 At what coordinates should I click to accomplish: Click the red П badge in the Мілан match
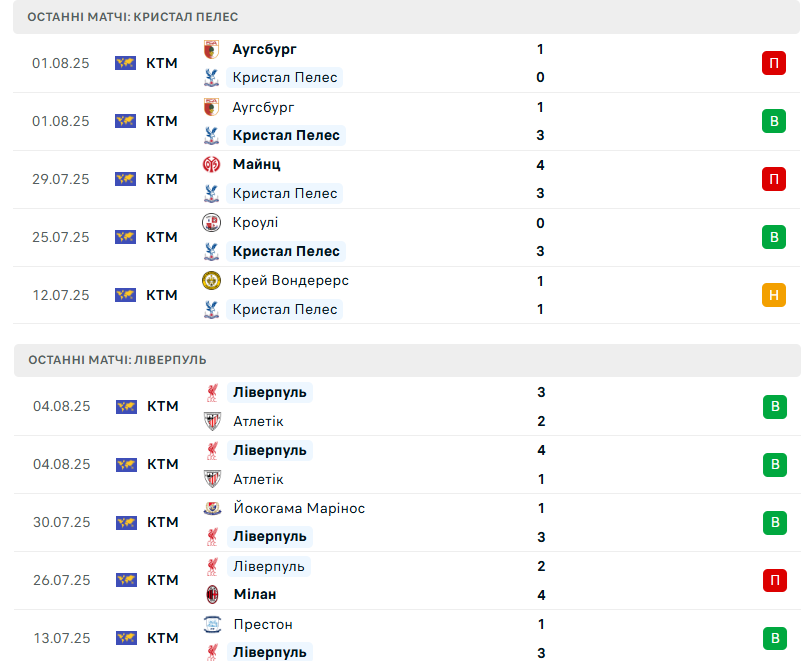[x=774, y=580]
